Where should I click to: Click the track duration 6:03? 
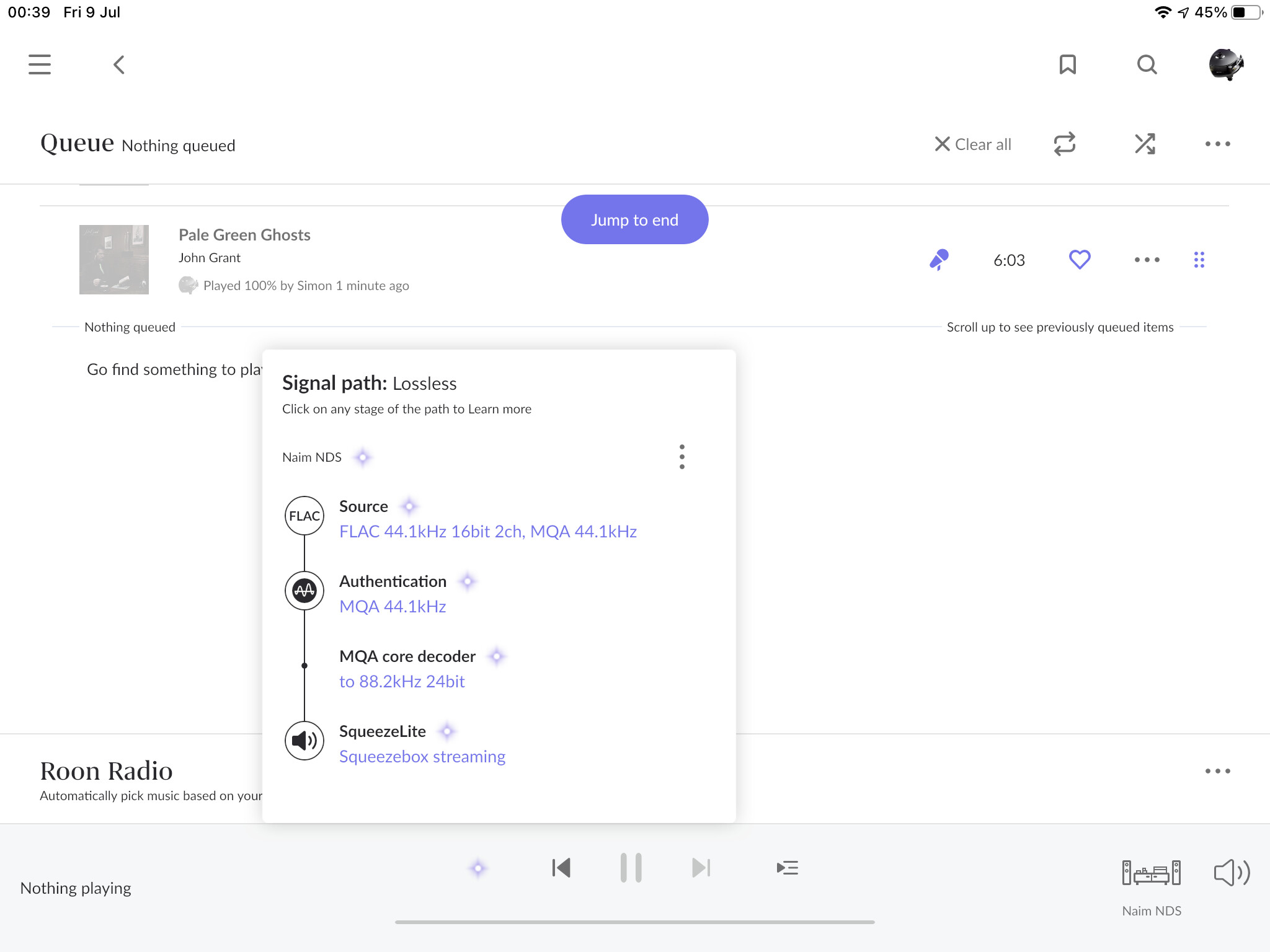[x=1009, y=260]
